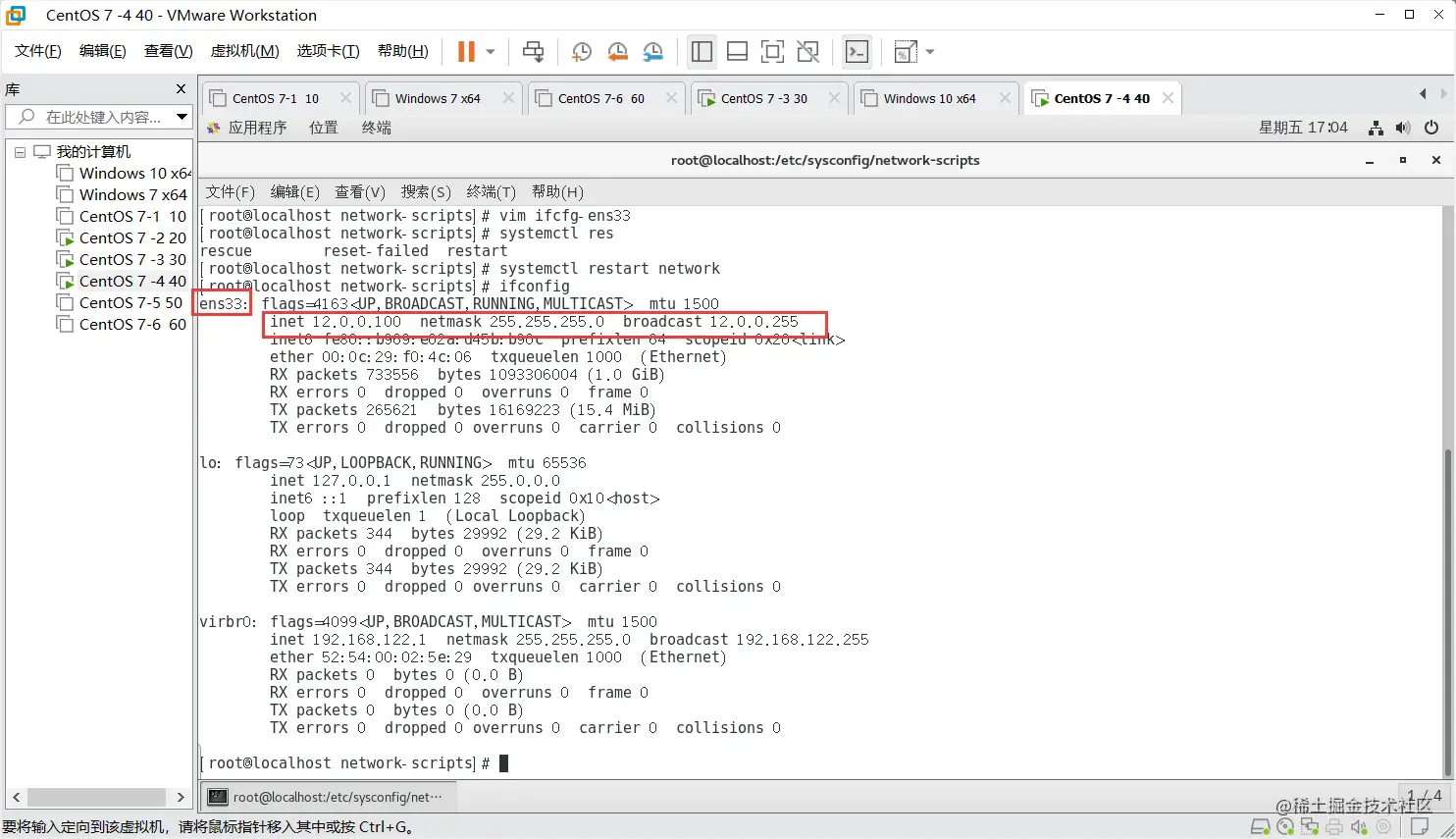Revert the virtual machine to snapshot

click(617, 52)
